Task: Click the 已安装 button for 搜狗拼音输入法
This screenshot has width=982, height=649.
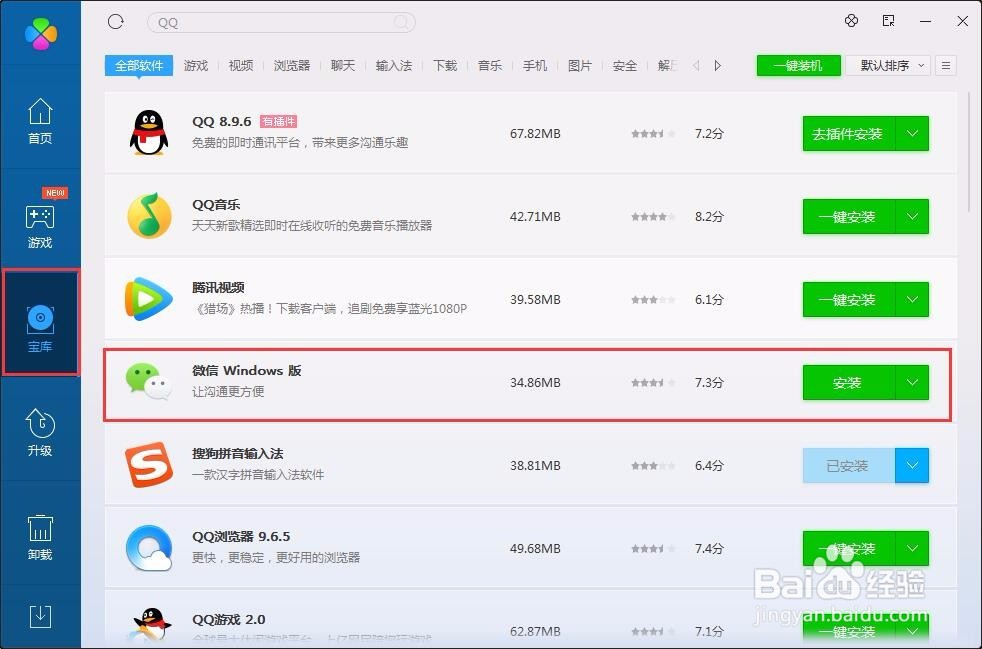Action: [x=849, y=465]
